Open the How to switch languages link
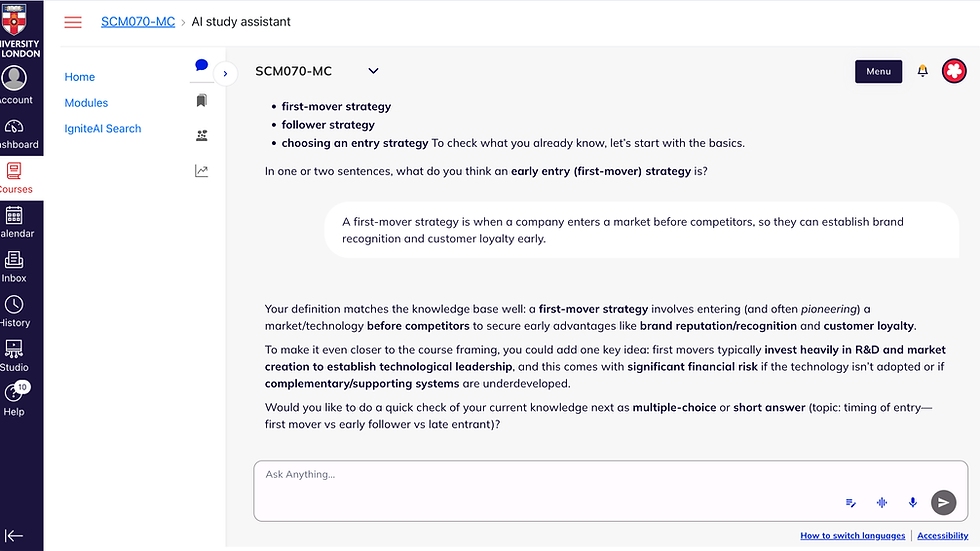Image resolution: width=980 pixels, height=551 pixels. (852, 535)
